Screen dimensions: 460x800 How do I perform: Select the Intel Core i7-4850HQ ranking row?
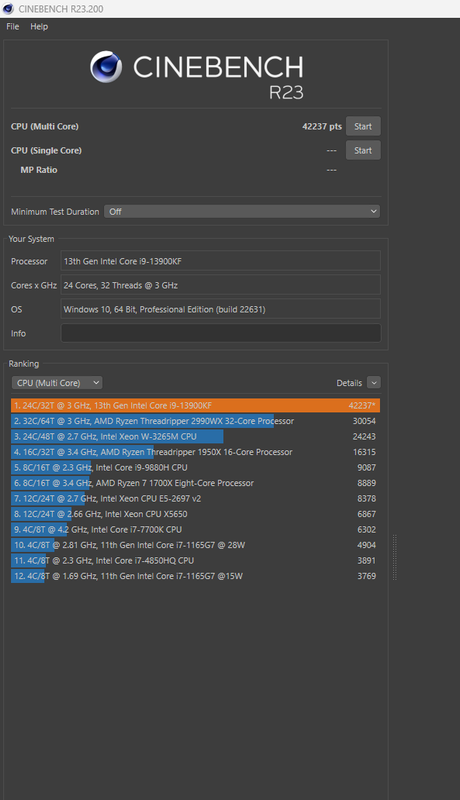[x=195, y=560]
